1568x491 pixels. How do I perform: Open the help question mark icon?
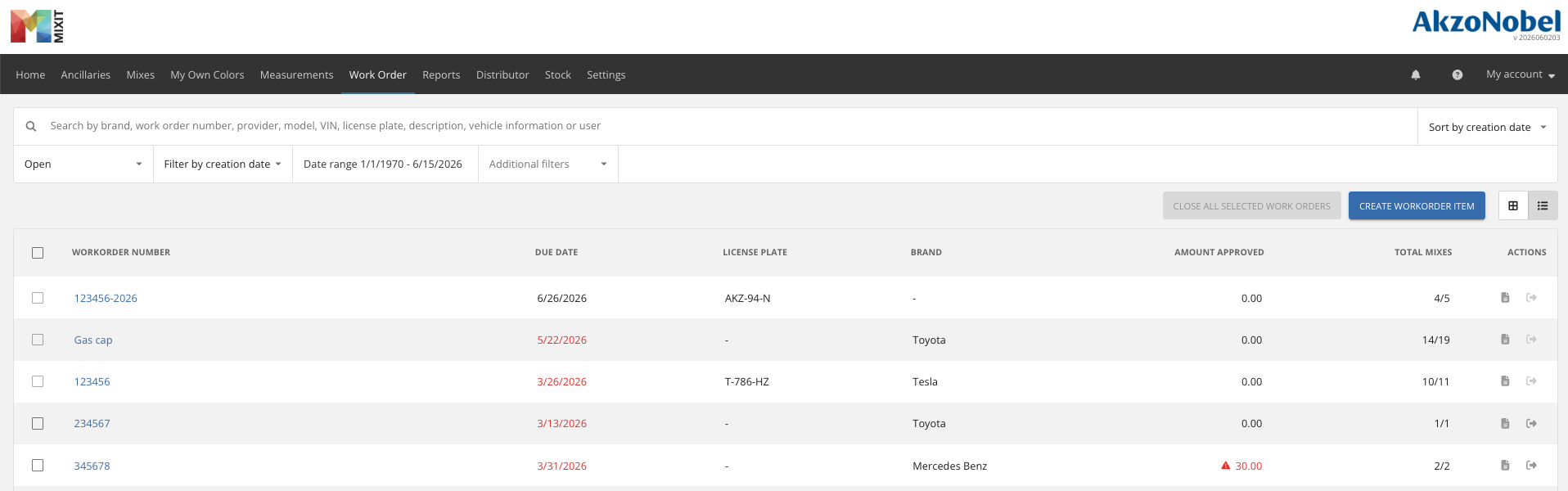[1458, 74]
